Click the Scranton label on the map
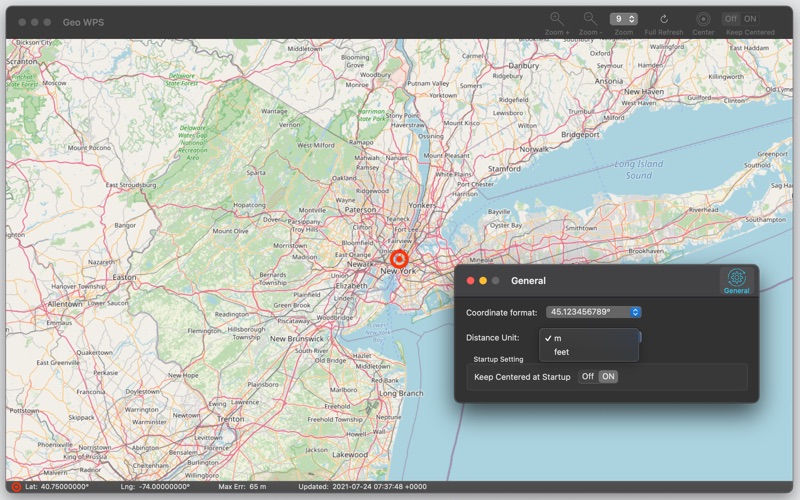The height and width of the screenshot is (500, 800). point(21,61)
